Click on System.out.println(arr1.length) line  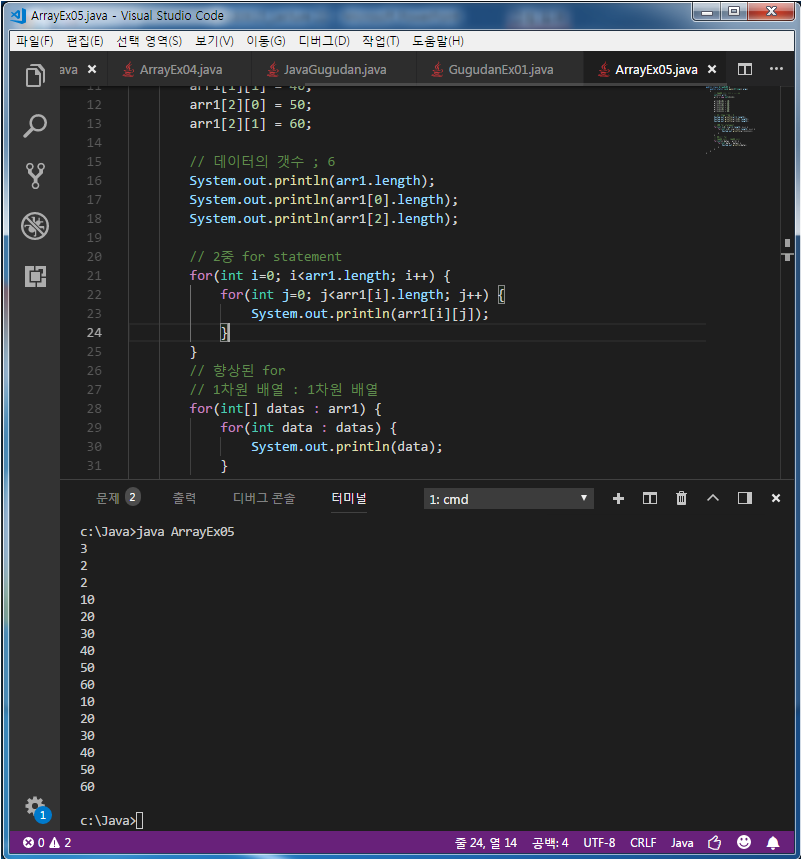point(312,180)
